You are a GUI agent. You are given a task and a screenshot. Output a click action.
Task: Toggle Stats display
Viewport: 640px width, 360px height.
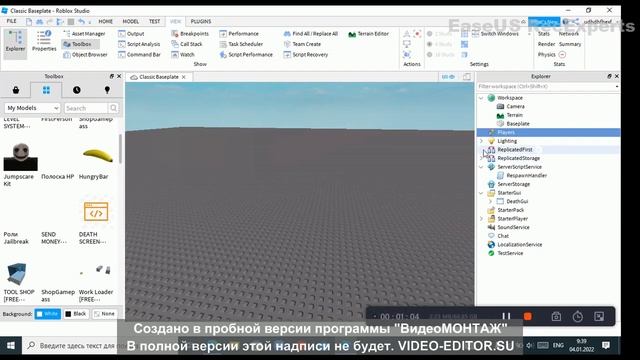click(x=544, y=34)
